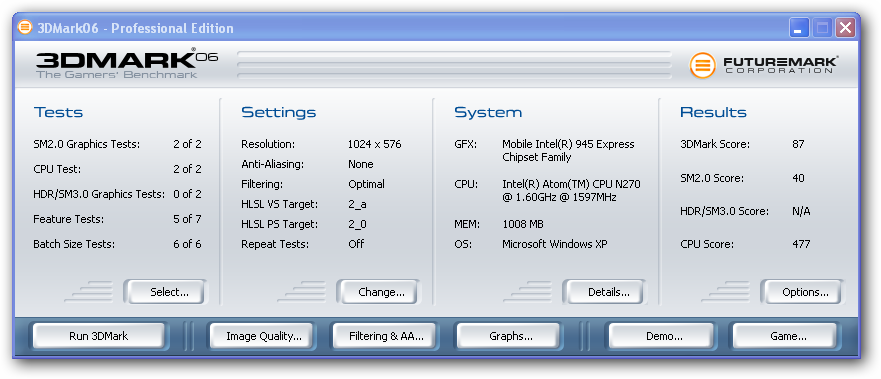Click the Batch Size Tests label
The image size is (881, 379).
coord(74,244)
